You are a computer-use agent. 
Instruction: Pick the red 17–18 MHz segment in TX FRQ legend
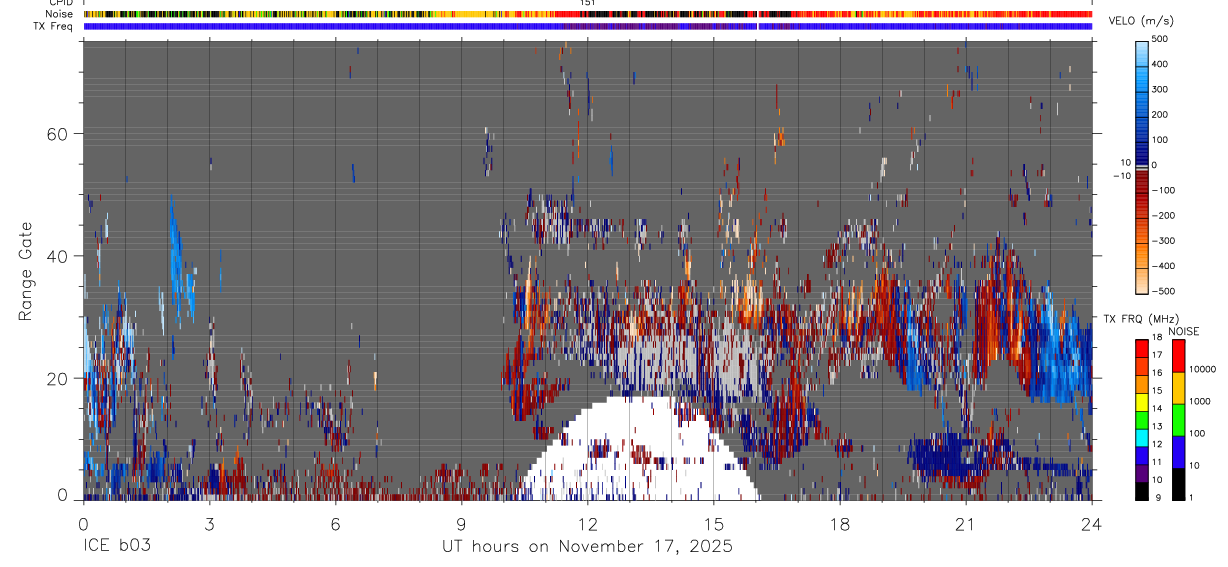pyautogui.click(x=1142, y=348)
